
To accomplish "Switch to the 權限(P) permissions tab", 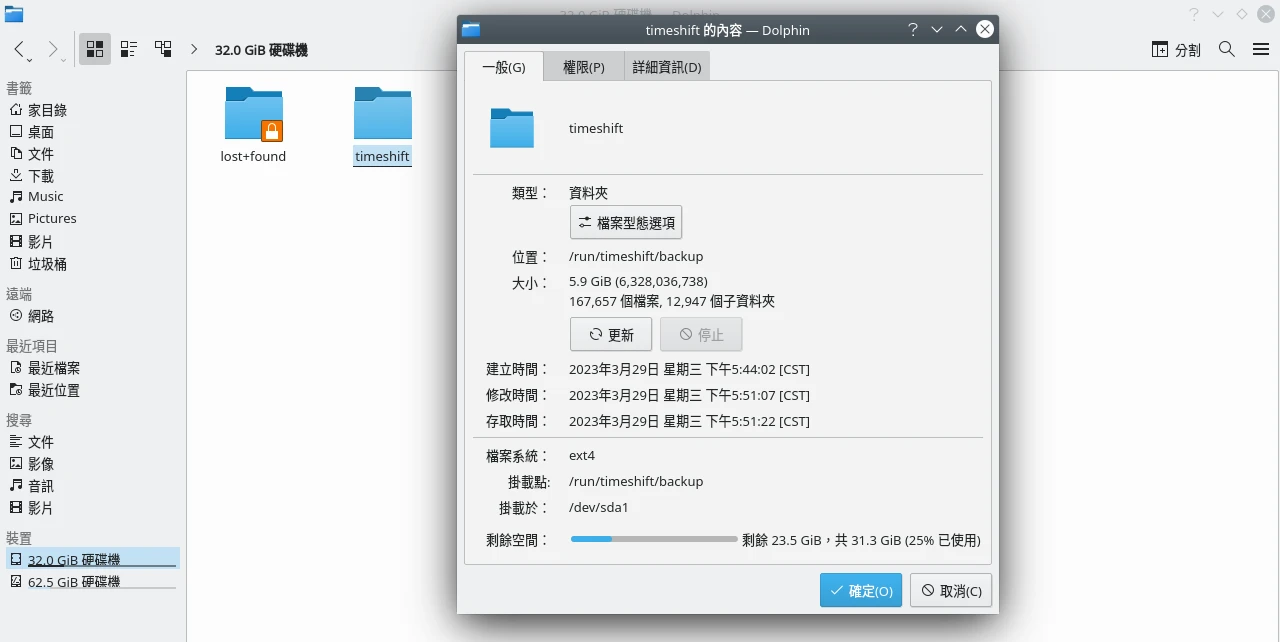I will [583, 67].
